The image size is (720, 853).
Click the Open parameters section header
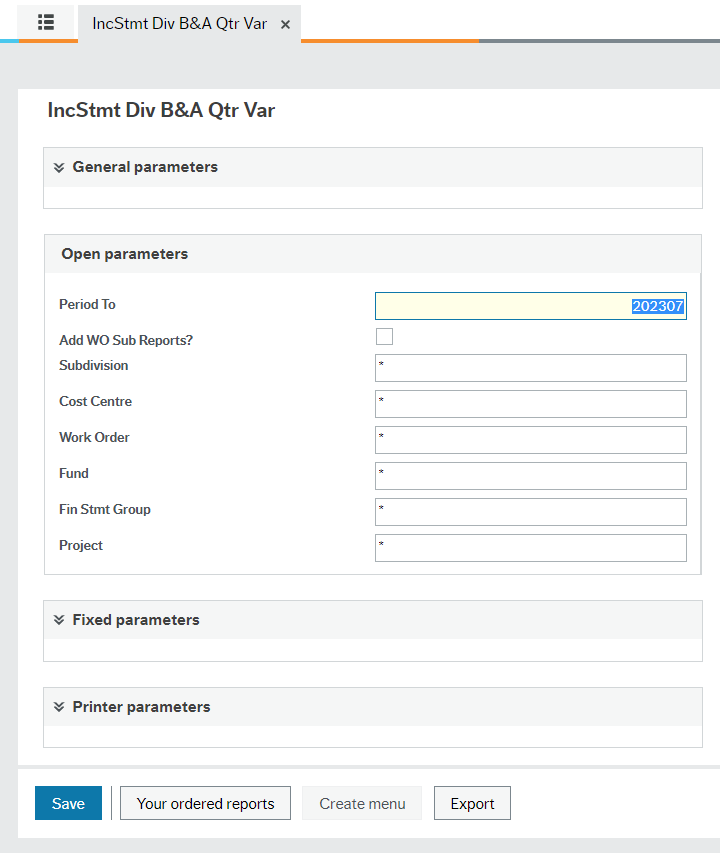125,254
